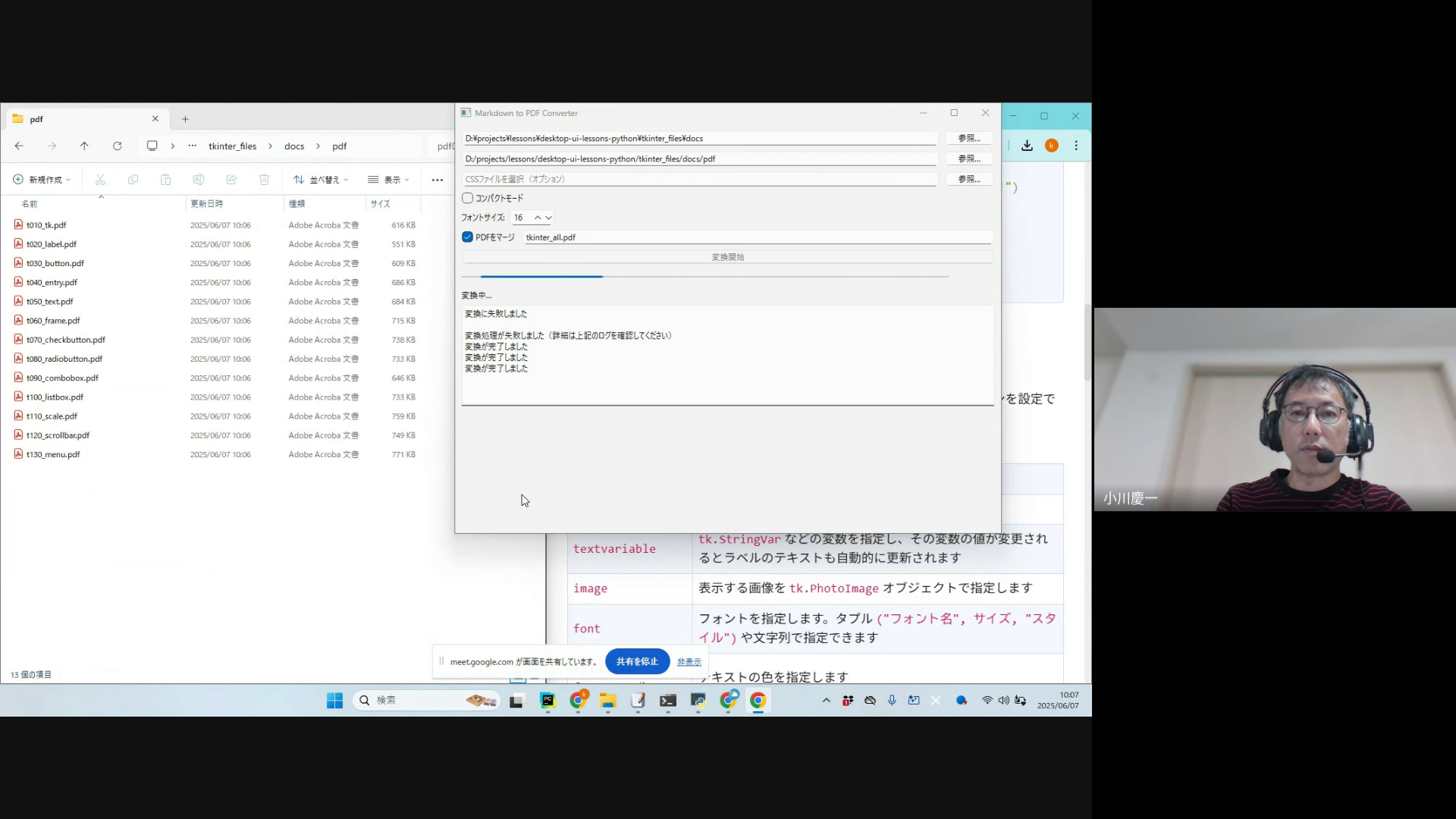Open File Explorer from the taskbar
Image resolution: width=1456 pixels, height=819 pixels.
click(x=607, y=701)
